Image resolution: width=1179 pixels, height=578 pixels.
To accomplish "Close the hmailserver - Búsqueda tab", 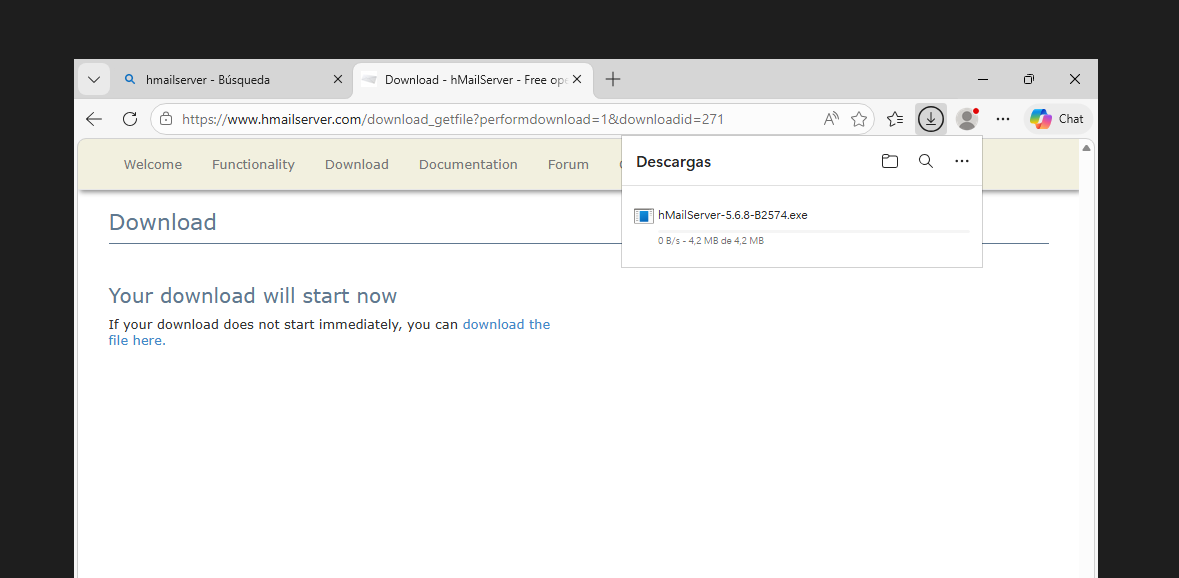I will click(338, 79).
